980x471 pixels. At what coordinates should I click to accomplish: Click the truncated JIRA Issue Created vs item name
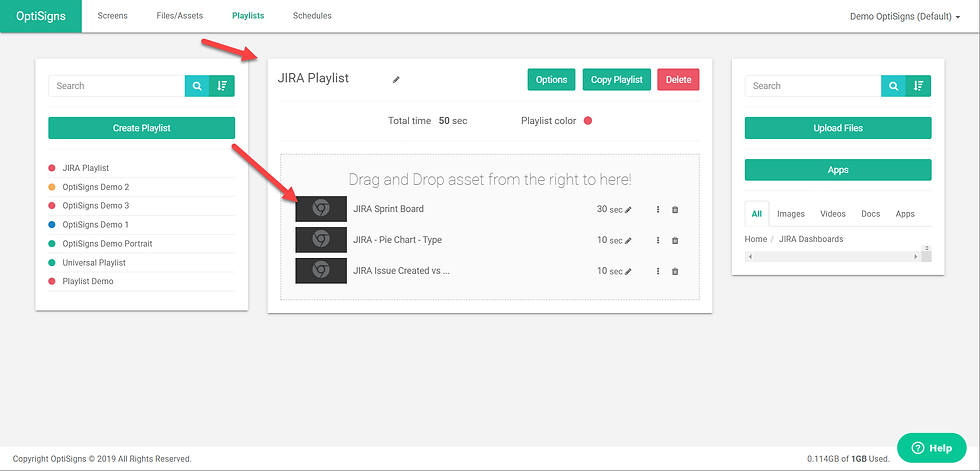(x=401, y=270)
